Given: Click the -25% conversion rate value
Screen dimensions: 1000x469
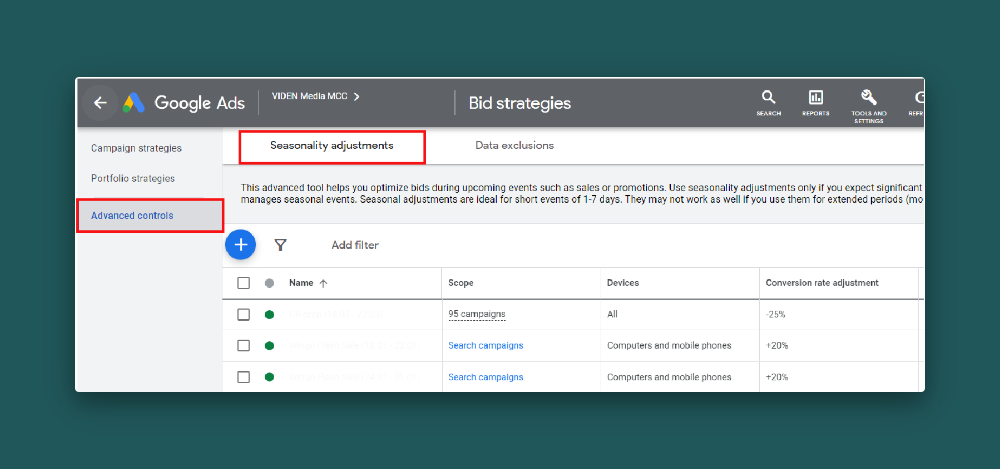Looking at the screenshot, I should coord(776,315).
